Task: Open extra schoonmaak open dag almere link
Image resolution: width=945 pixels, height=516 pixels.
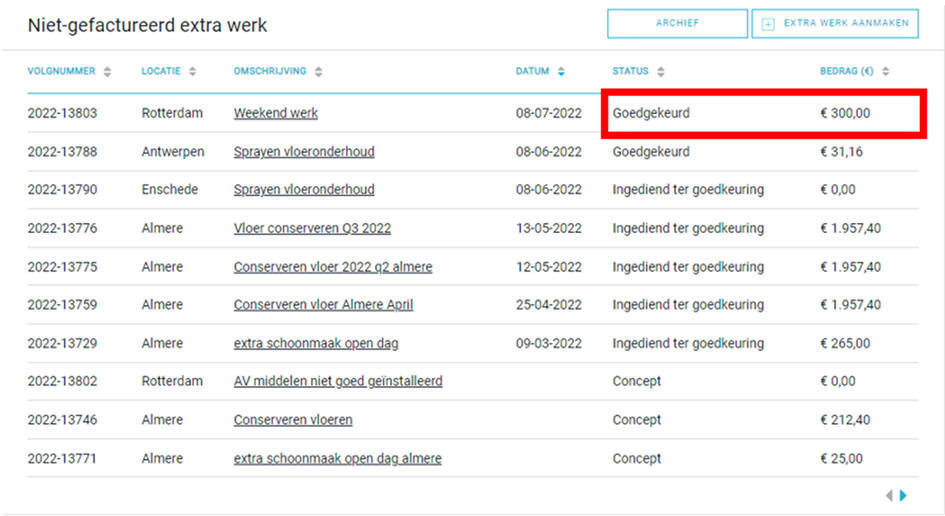Action: point(338,459)
